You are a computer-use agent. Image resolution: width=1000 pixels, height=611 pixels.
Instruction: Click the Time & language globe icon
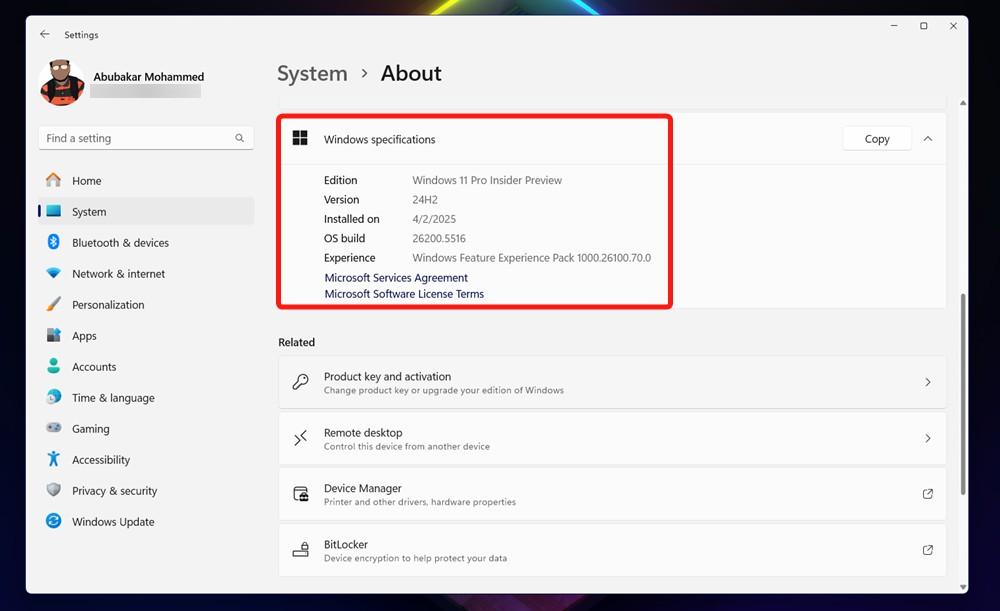click(54, 397)
